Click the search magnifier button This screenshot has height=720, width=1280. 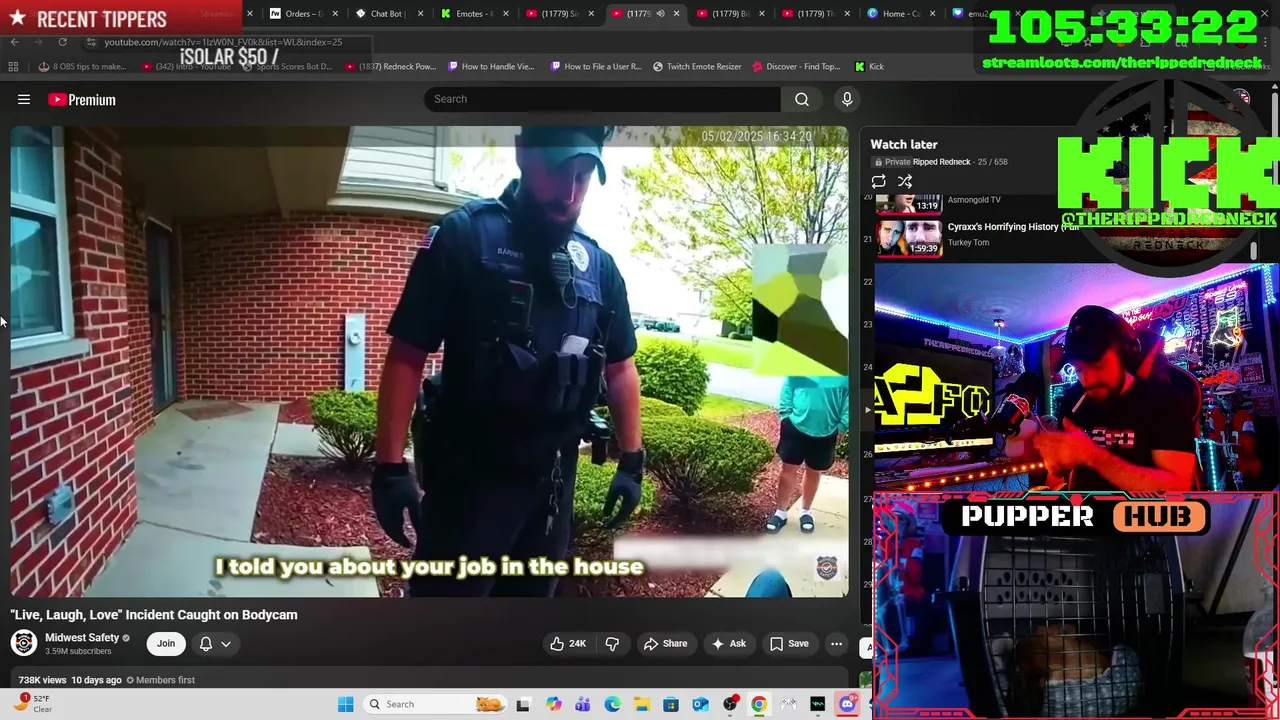802,99
